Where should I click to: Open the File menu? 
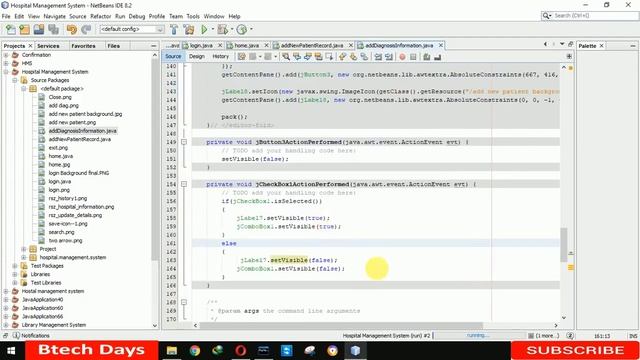click(x=6, y=16)
